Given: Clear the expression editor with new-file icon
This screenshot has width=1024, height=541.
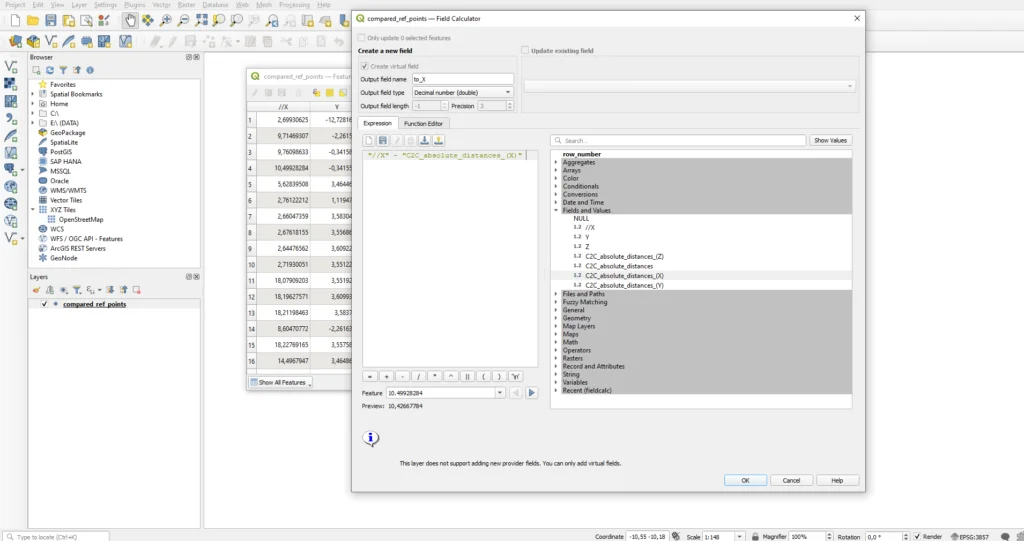Looking at the screenshot, I should click(369, 140).
